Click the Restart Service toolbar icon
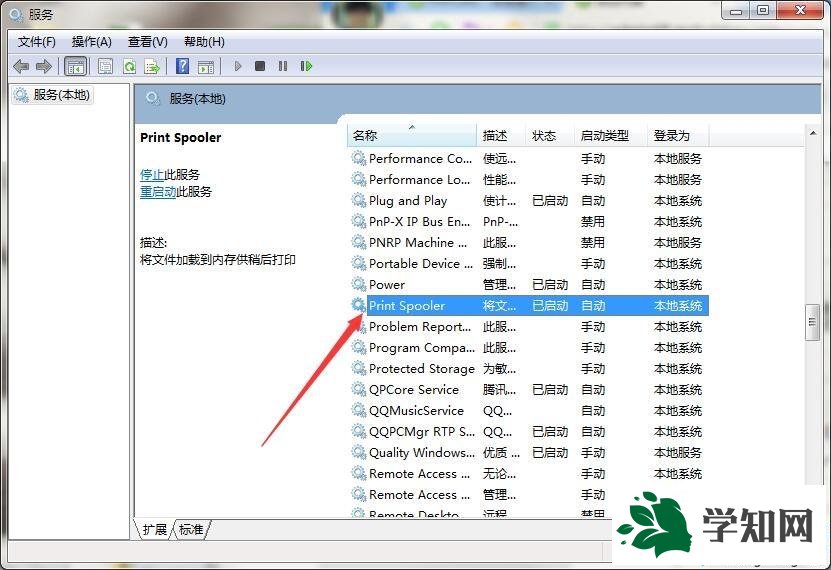This screenshot has width=831, height=570. 306,66
